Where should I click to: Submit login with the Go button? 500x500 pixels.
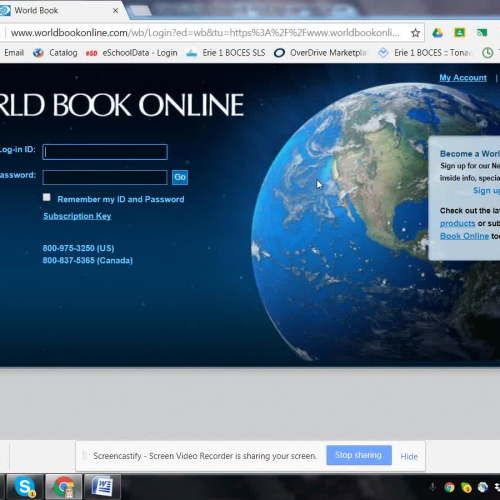[180, 177]
